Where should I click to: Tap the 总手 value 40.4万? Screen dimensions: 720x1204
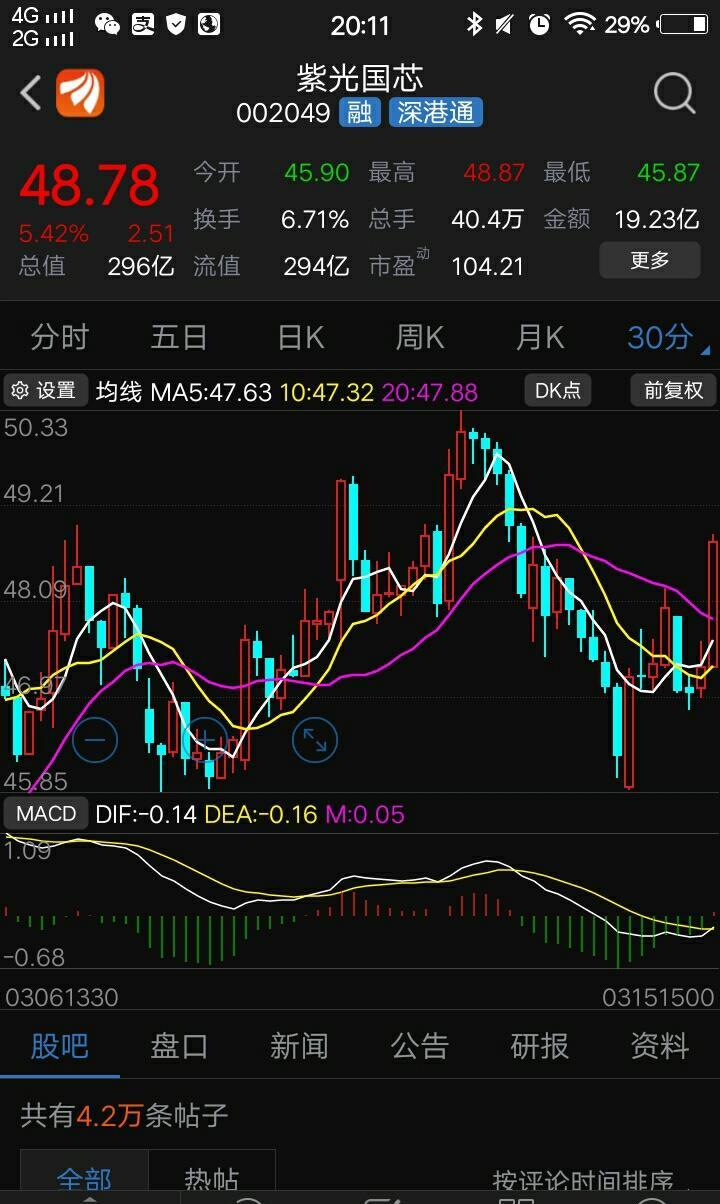[x=487, y=219]
